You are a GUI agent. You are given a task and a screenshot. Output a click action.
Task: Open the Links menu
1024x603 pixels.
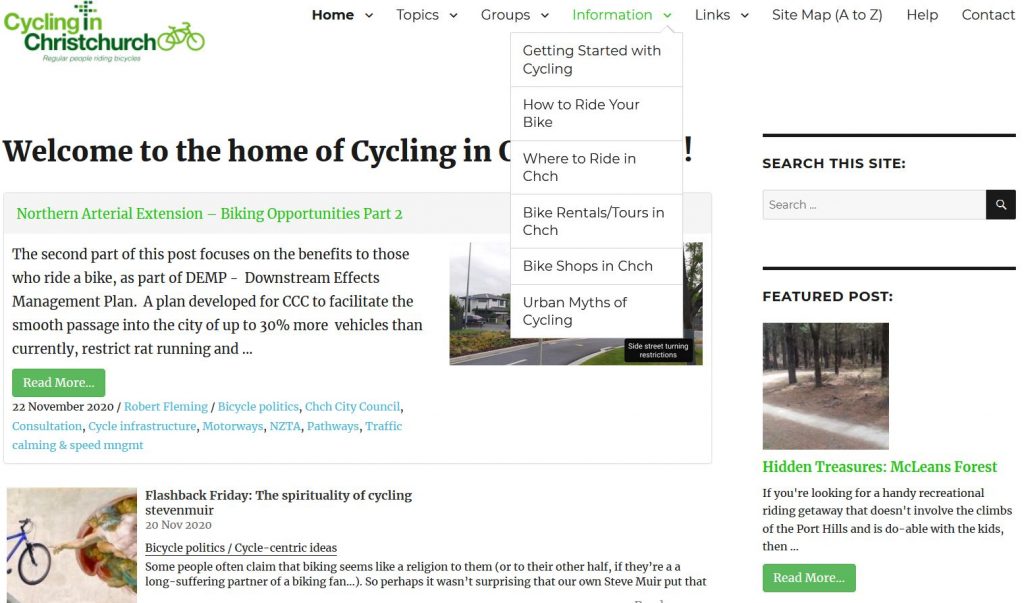712,14
